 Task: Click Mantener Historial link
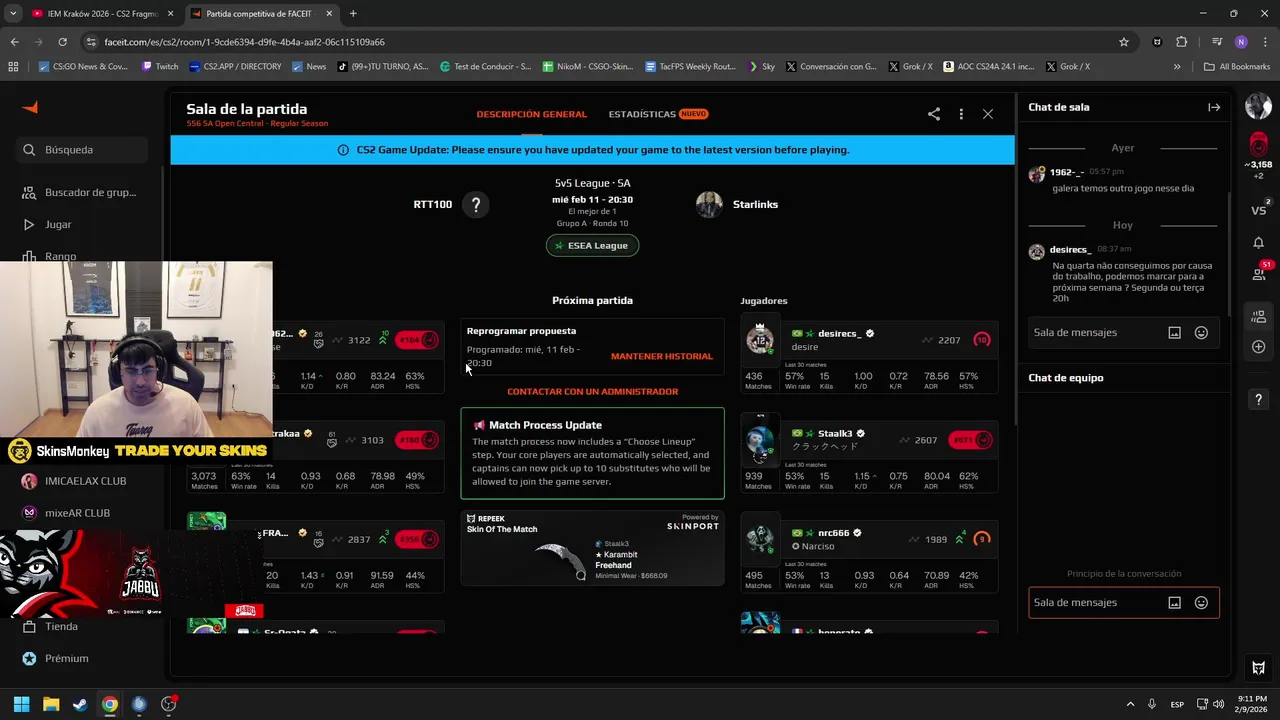[662, 356]
